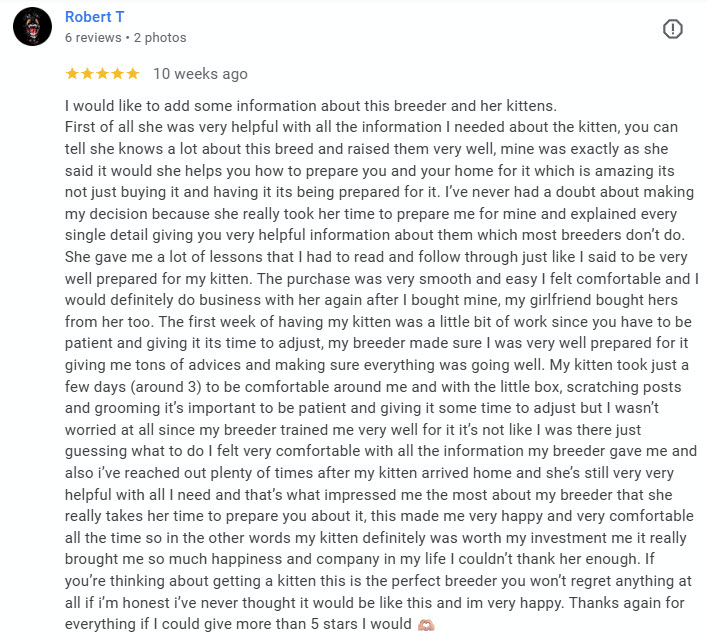Click the opening line "I would like to add"
707x640 pixels.
(x=130, y=106)
